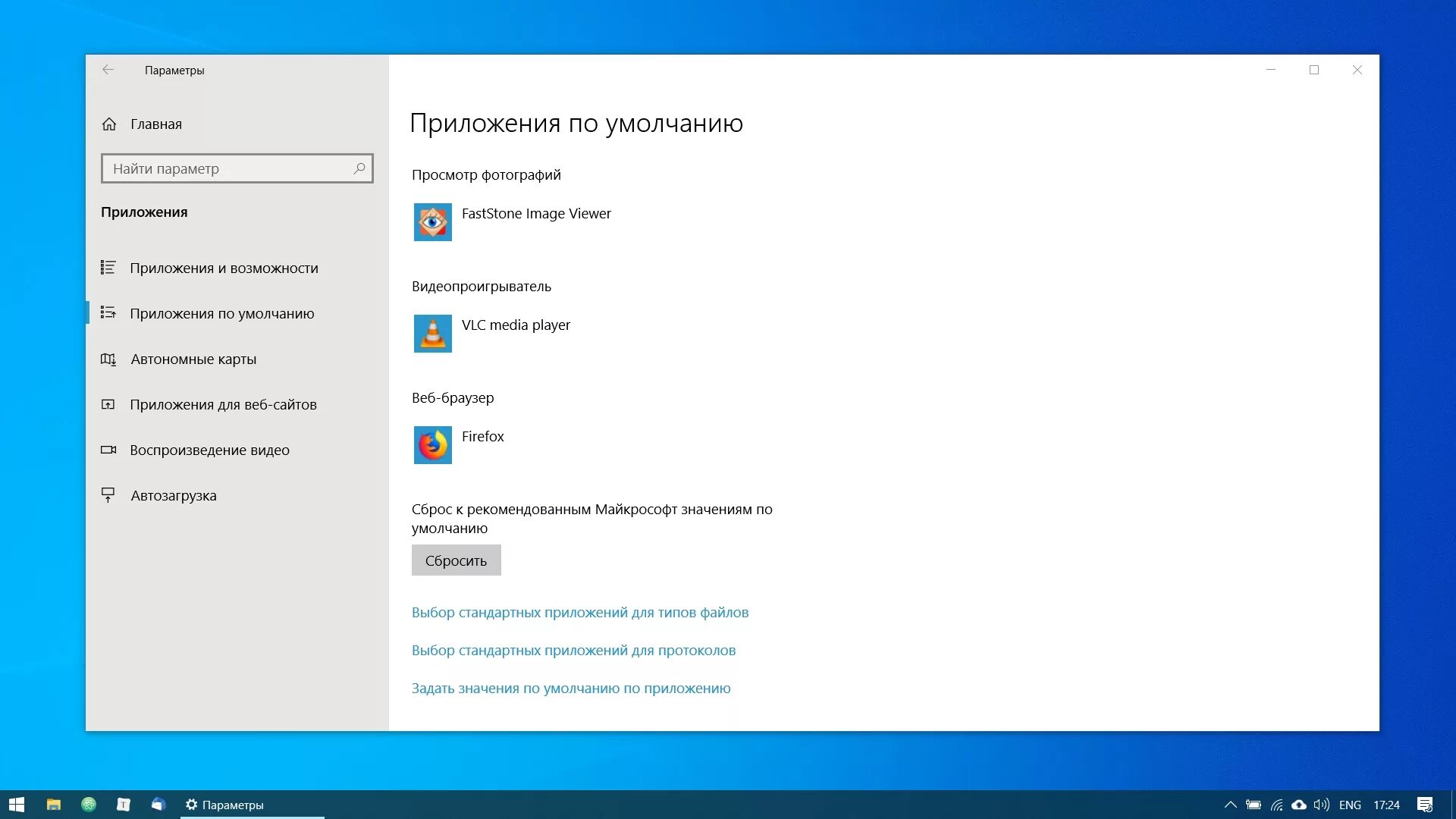Viewport: 1456px width, 819px height.
Task: Maximize the Параметры window
Action: pyautogui.click(x=1314, y=70)
